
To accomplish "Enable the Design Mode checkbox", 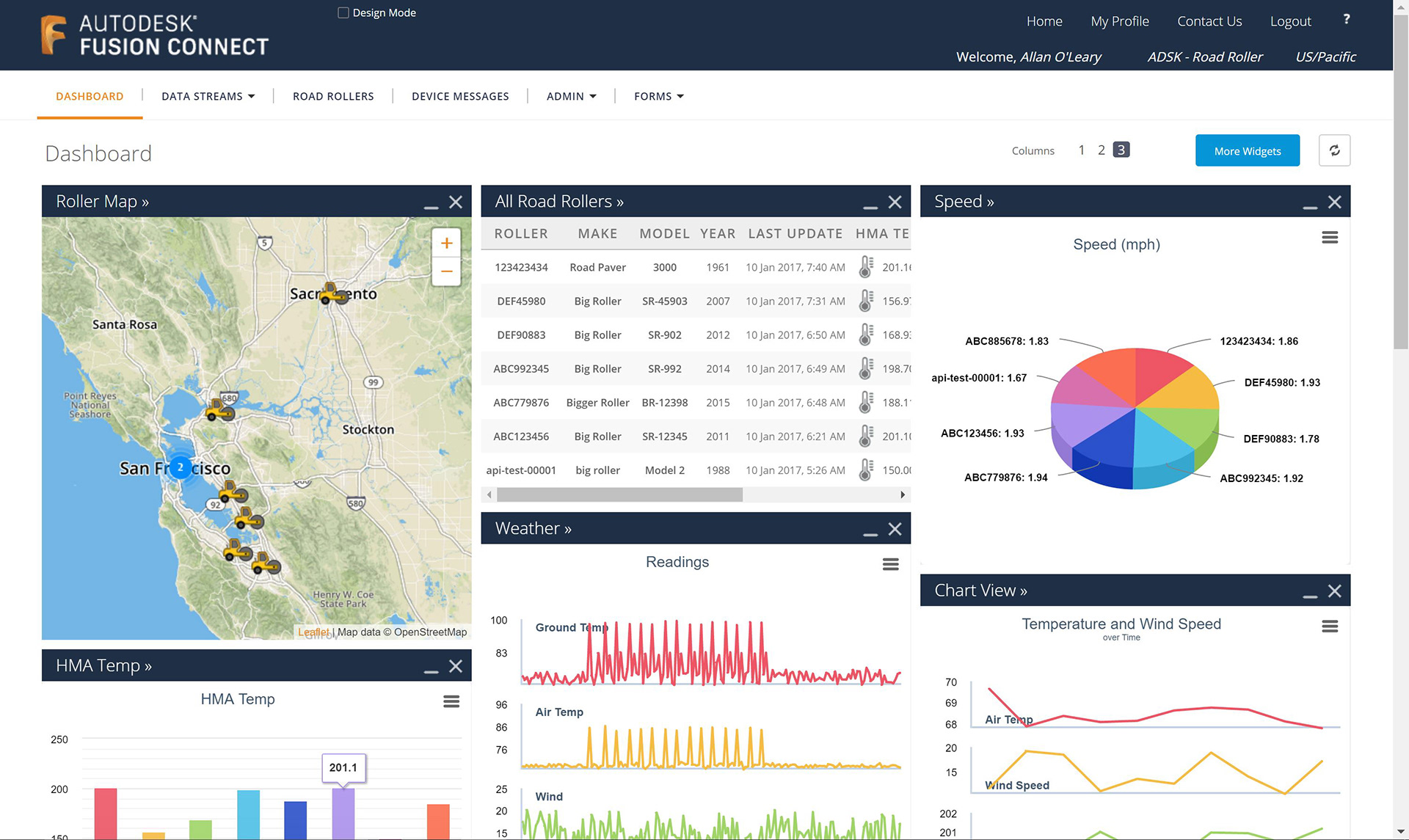I will (x=343, y=12).
